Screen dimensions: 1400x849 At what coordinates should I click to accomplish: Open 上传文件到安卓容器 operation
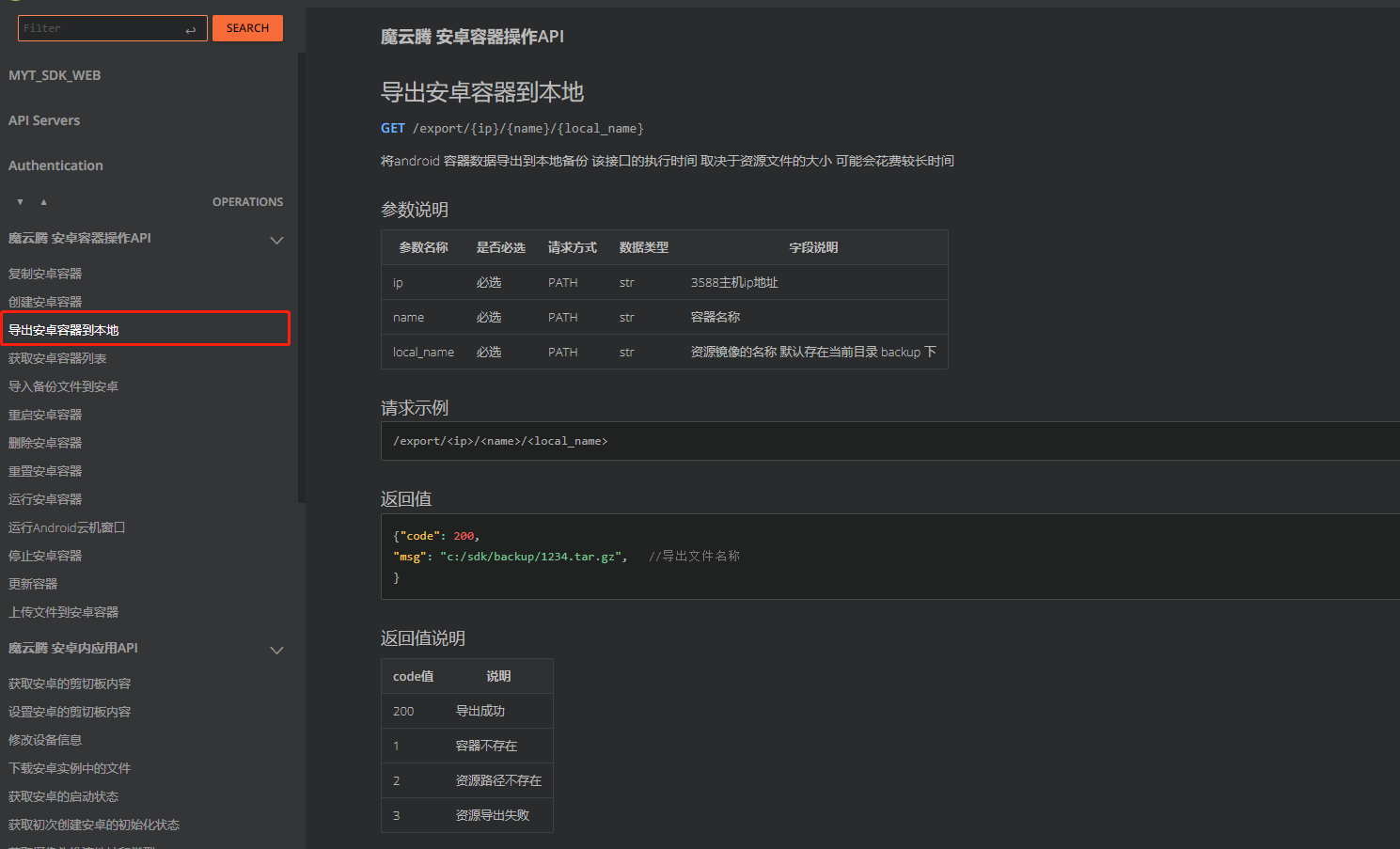[x=63, y=612]
